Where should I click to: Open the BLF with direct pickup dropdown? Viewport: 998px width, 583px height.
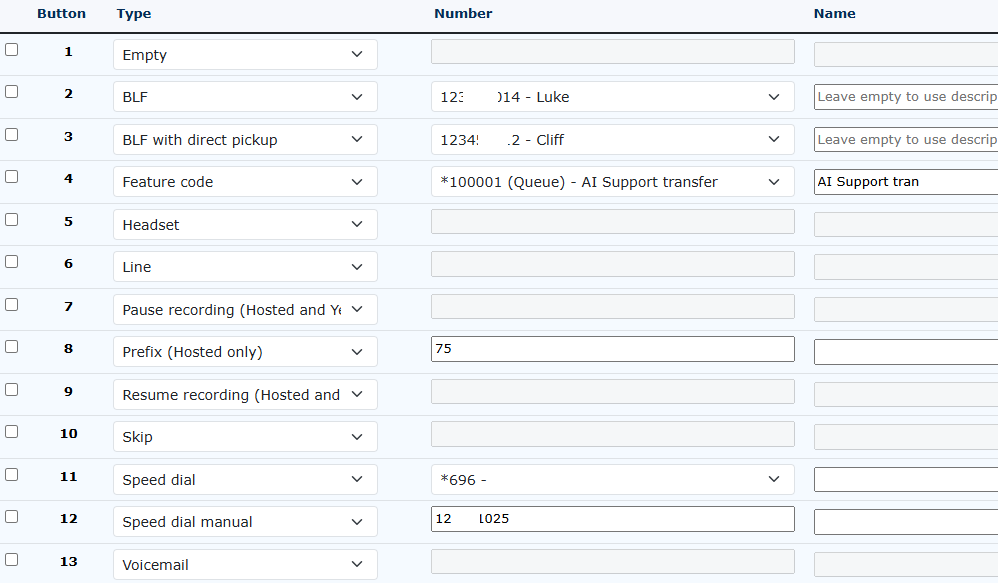click(245, 140)
